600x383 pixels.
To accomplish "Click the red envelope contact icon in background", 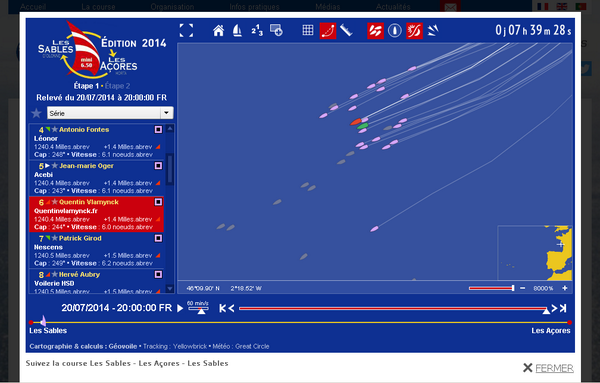I will 450,6.
